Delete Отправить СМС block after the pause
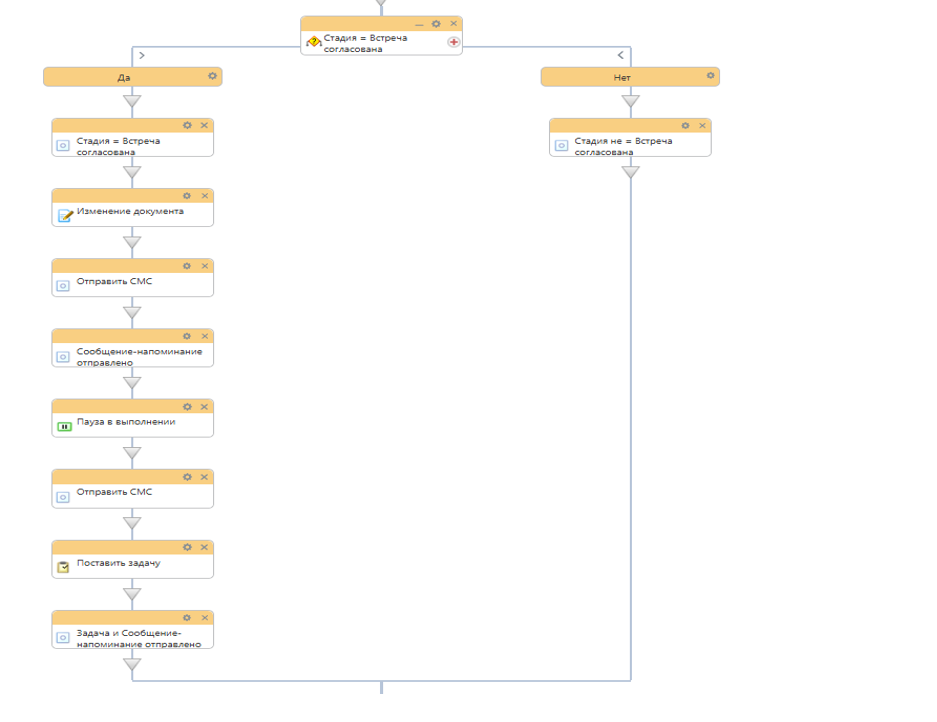The width and height of the screenshot is (937, 722). 204,477
